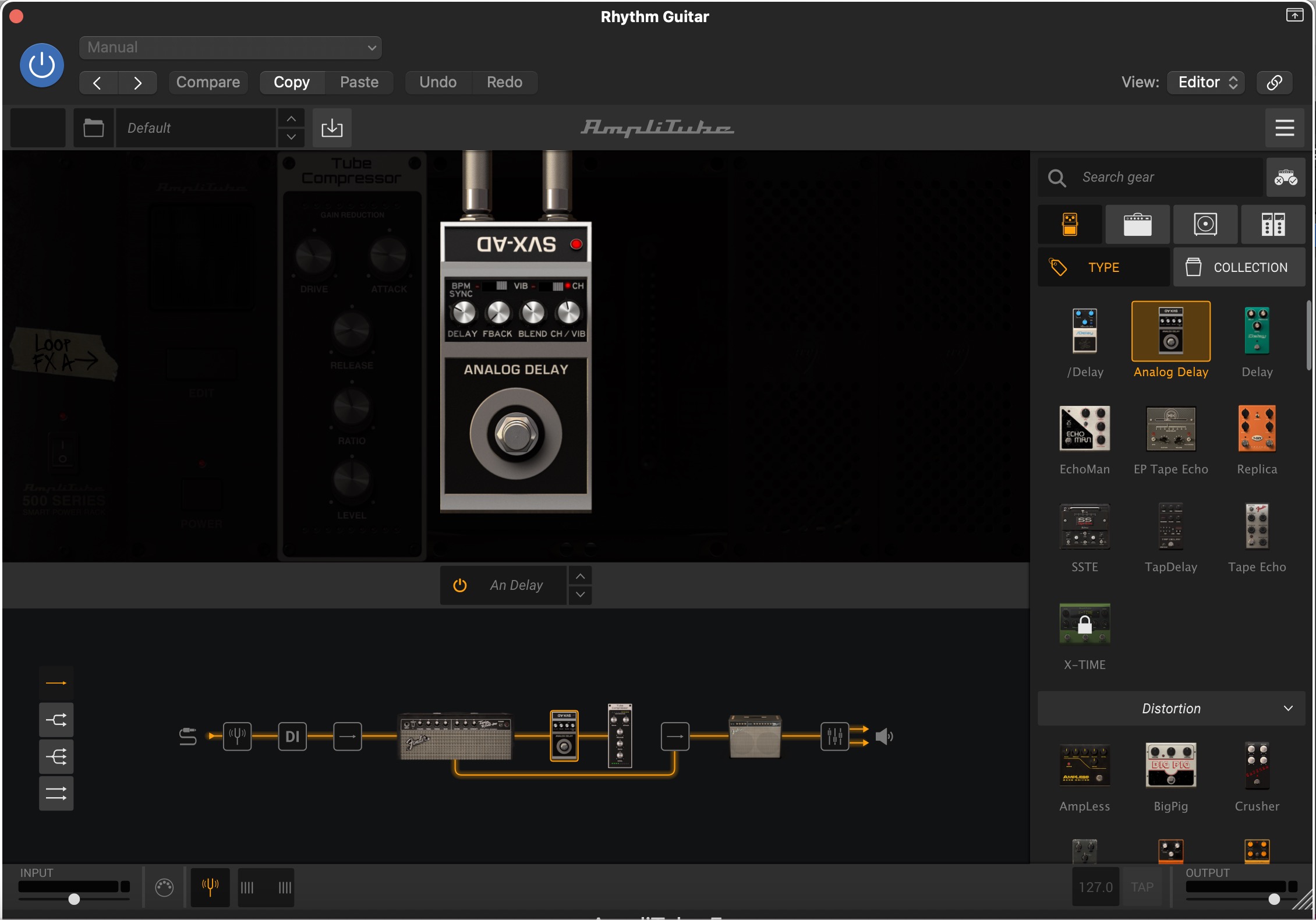Click the Default preset name field

point(196,128)
